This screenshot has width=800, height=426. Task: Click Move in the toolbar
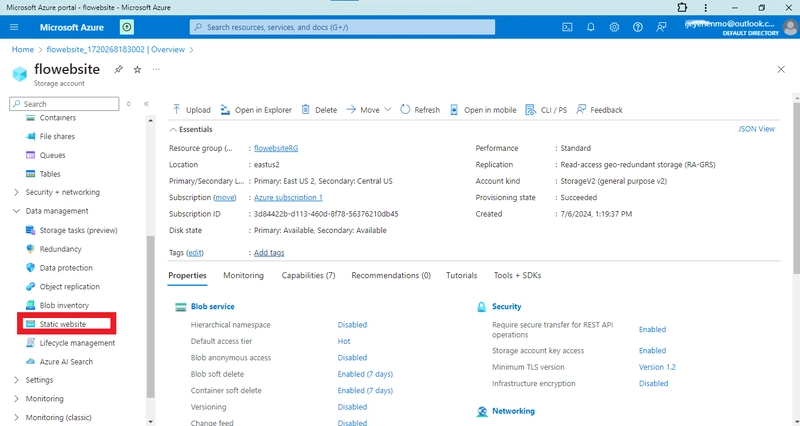363,110
